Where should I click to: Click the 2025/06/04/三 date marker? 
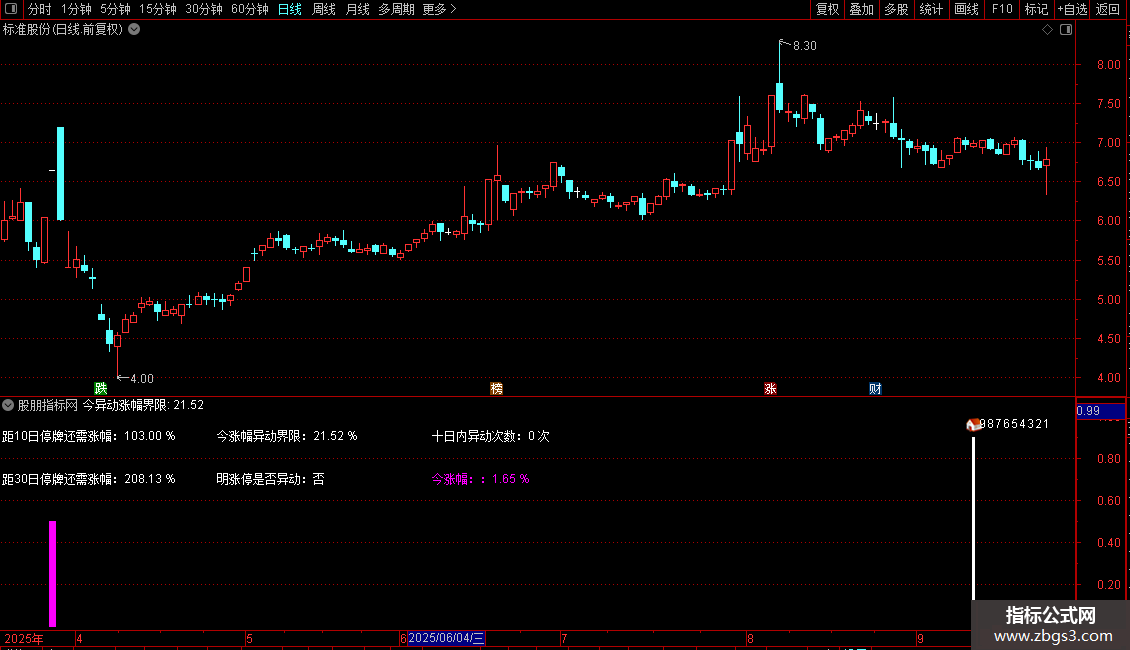pos(446,638)
